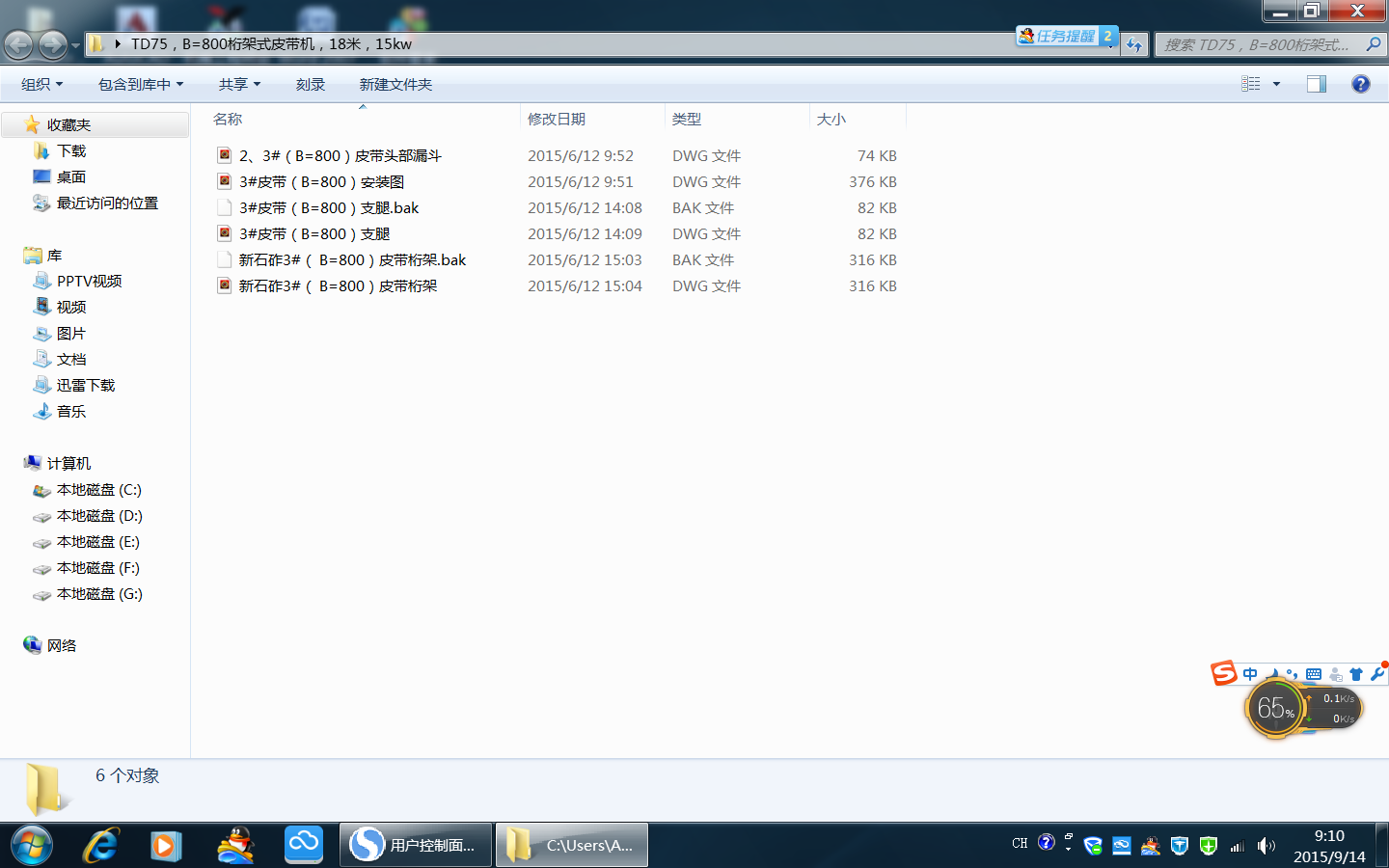Open 本地磁盘 (E:)
Viewport: 1389px width, 868px height.
click(x=97, y=541)
